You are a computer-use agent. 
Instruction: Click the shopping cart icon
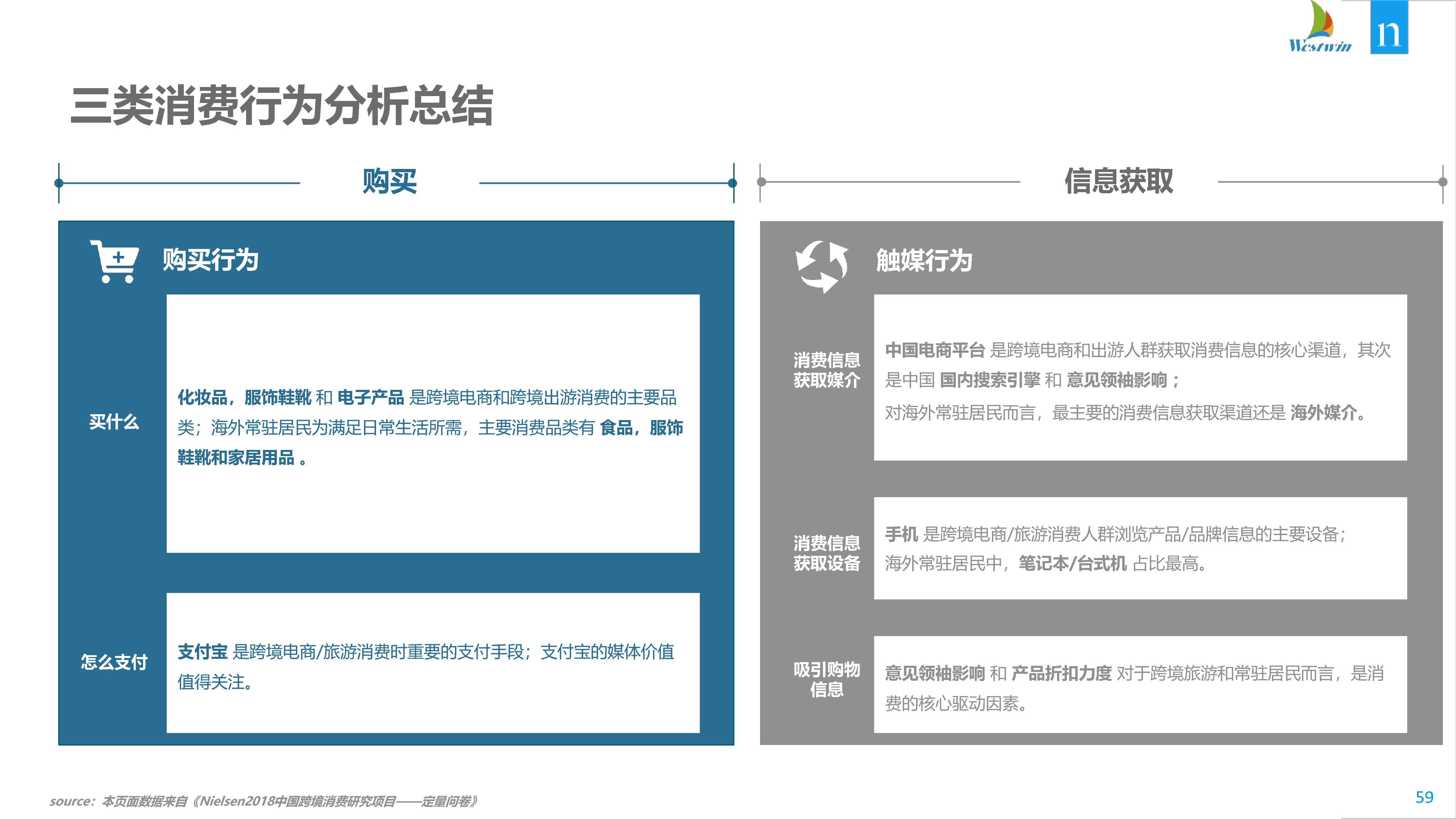point(114,261)
